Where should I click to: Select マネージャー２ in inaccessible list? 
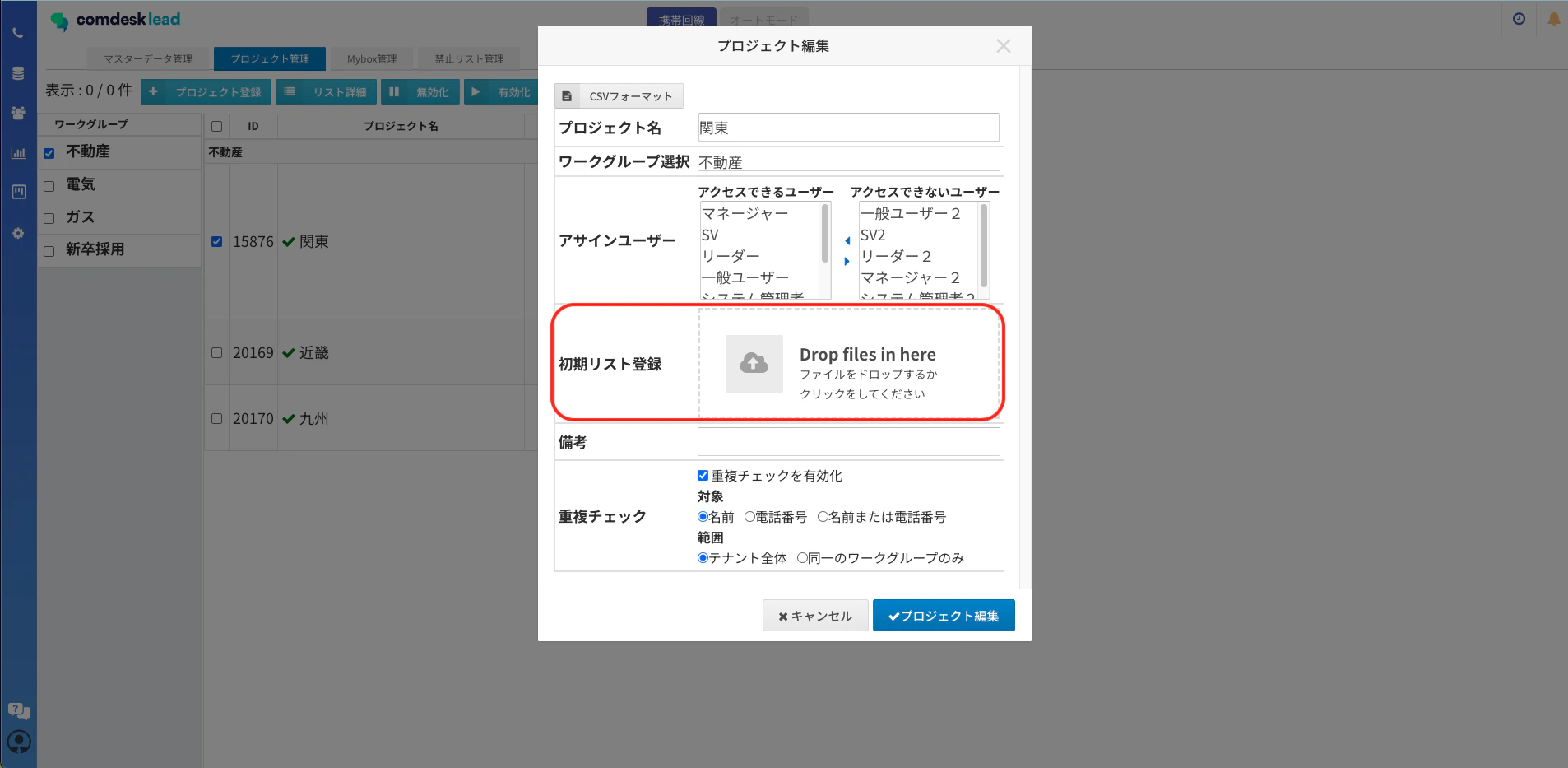(x=911, y=277)
